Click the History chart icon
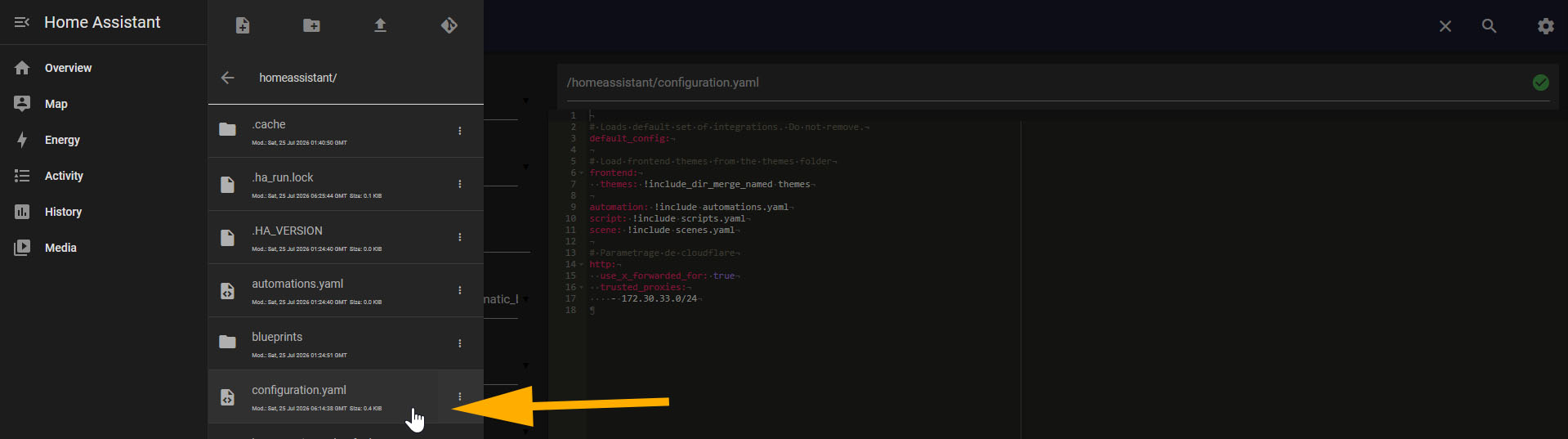The height and width of the screenshot is (439, 1568). pos(22,212)
